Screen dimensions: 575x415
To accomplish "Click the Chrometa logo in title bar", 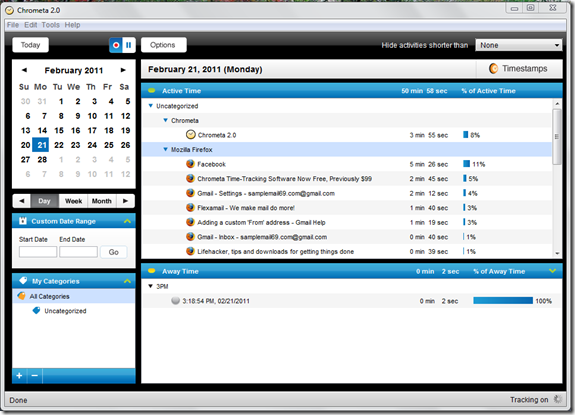I will [x=10, y=10].
